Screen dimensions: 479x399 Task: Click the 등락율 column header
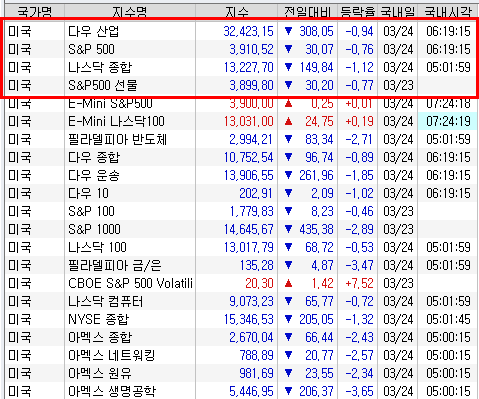[x=358, y=12]
